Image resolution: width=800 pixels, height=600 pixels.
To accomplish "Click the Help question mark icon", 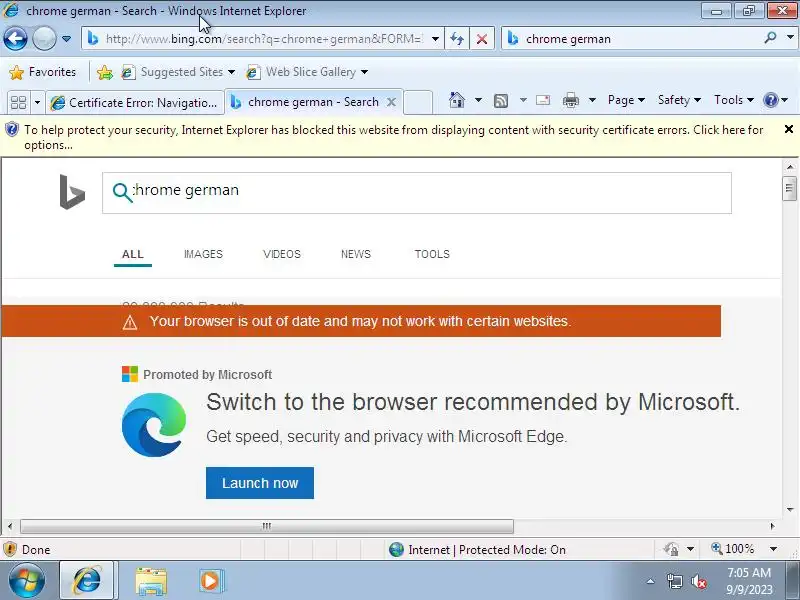I will [x=770, y=100].
